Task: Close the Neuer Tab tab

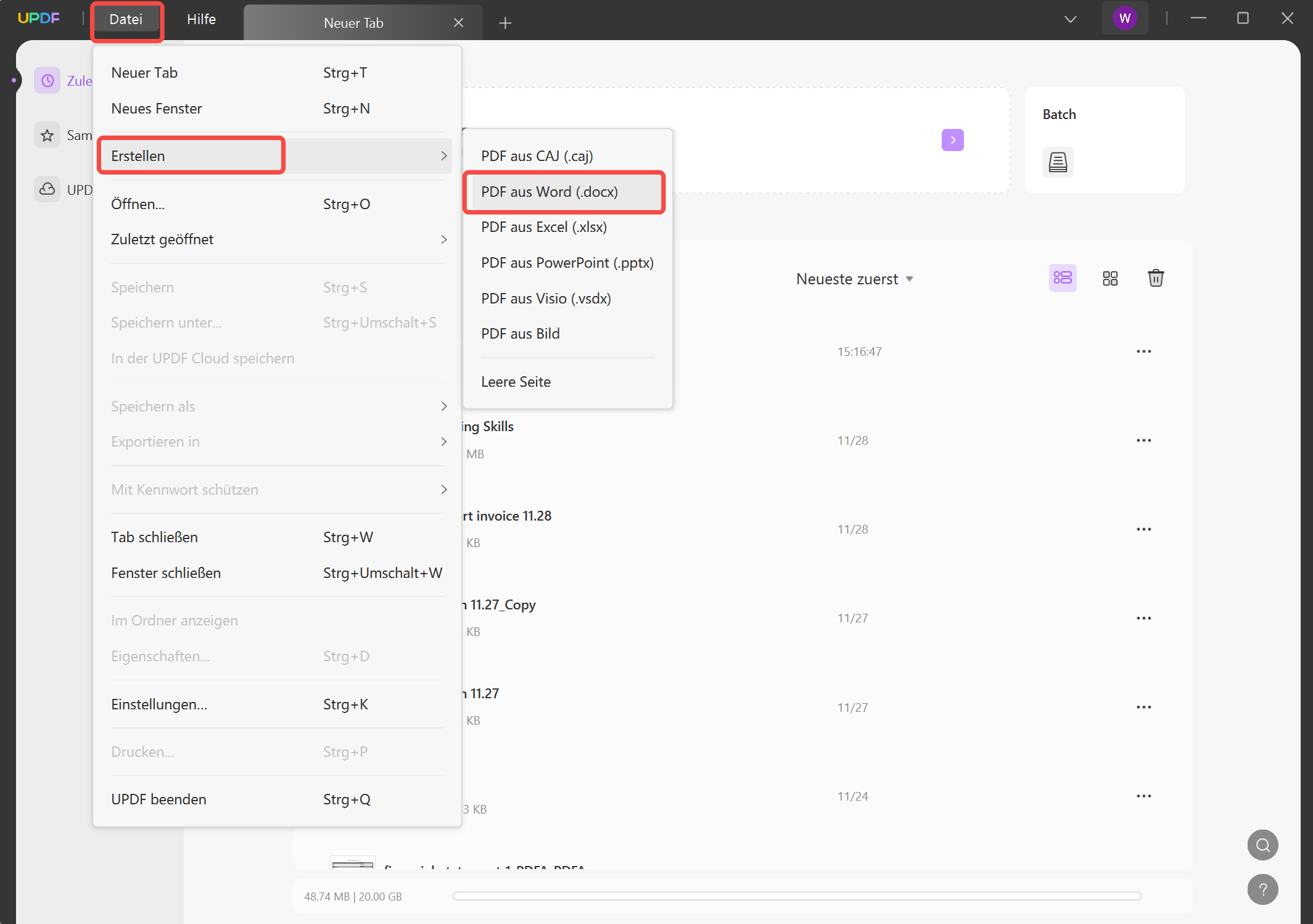Action: point(458,23)
